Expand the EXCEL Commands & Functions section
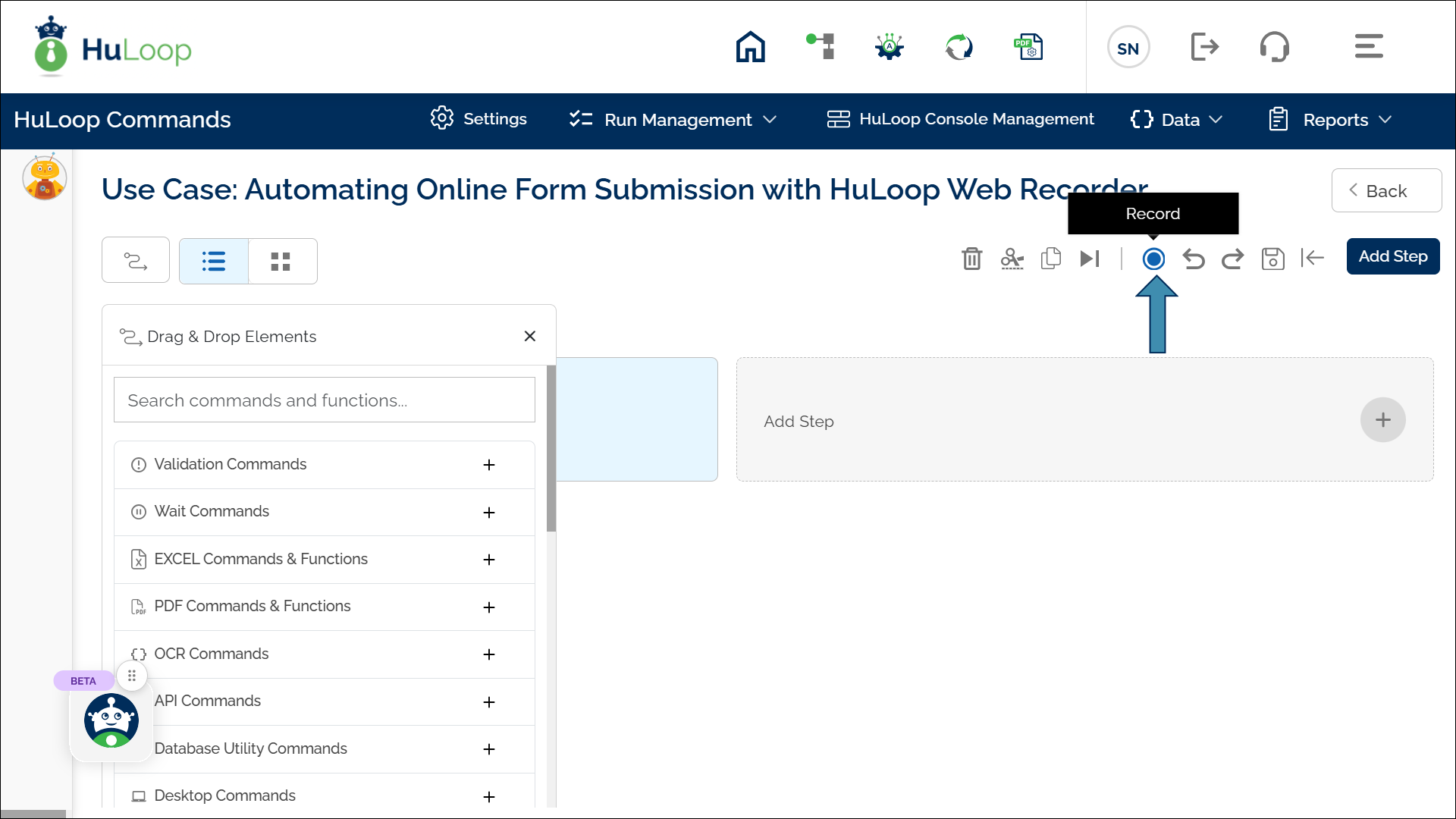This screenshot has height=819, width=1456. (488, 560)
